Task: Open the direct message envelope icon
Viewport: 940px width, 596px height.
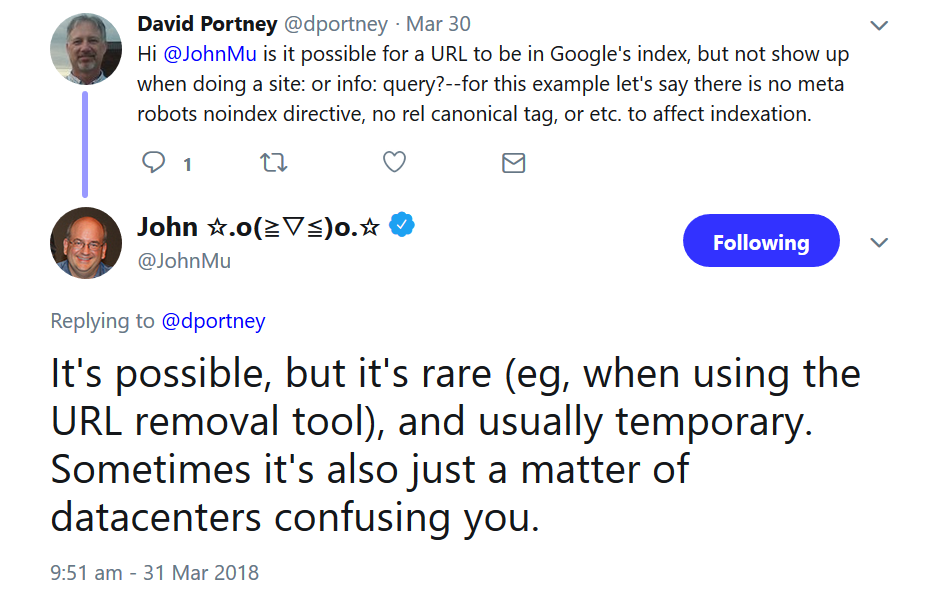Action: pyautogui.click(x=513, y=161)
